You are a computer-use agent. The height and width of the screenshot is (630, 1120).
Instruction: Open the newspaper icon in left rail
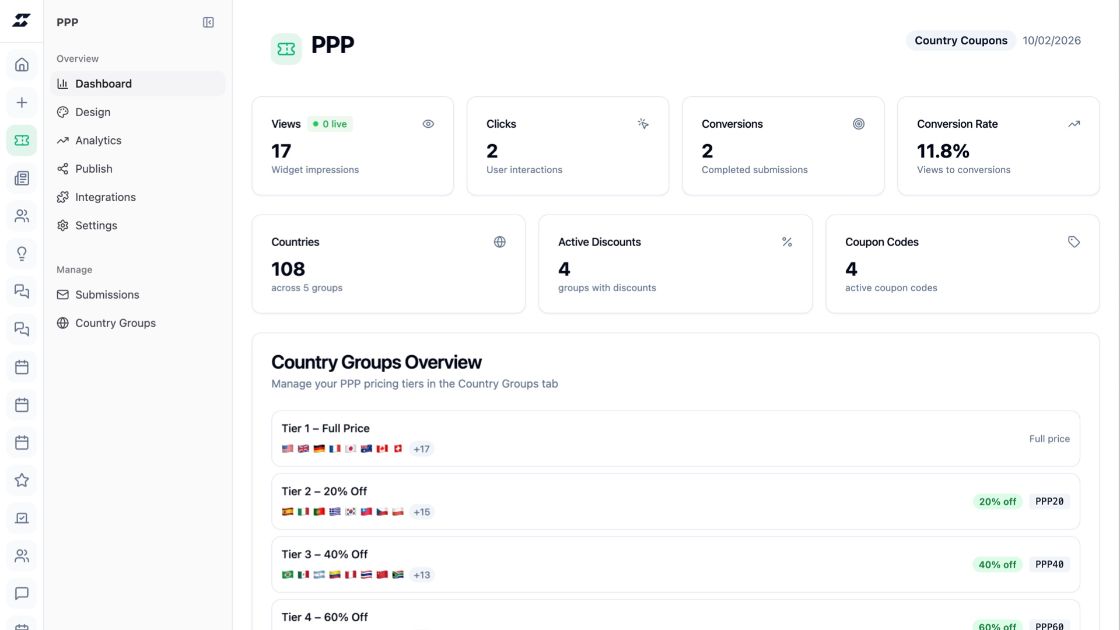coord(22,178)
